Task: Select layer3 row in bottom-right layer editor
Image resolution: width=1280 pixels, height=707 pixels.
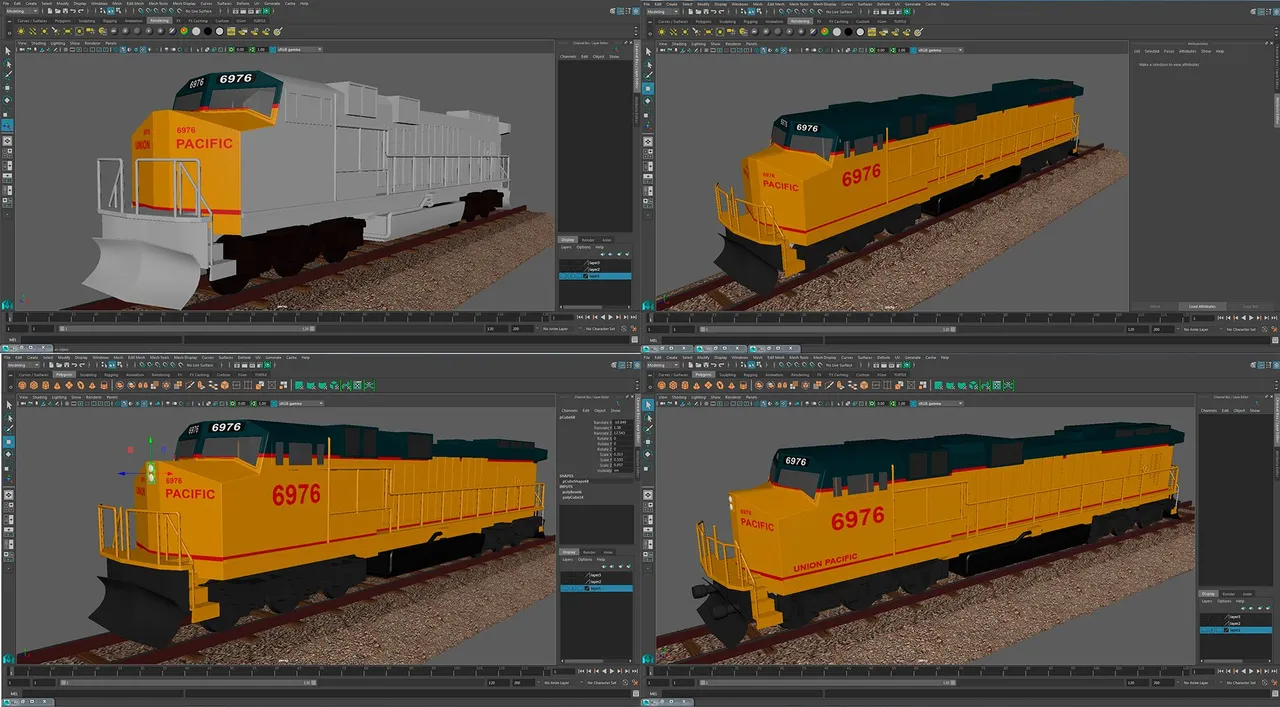Action: coord(1236,617)
